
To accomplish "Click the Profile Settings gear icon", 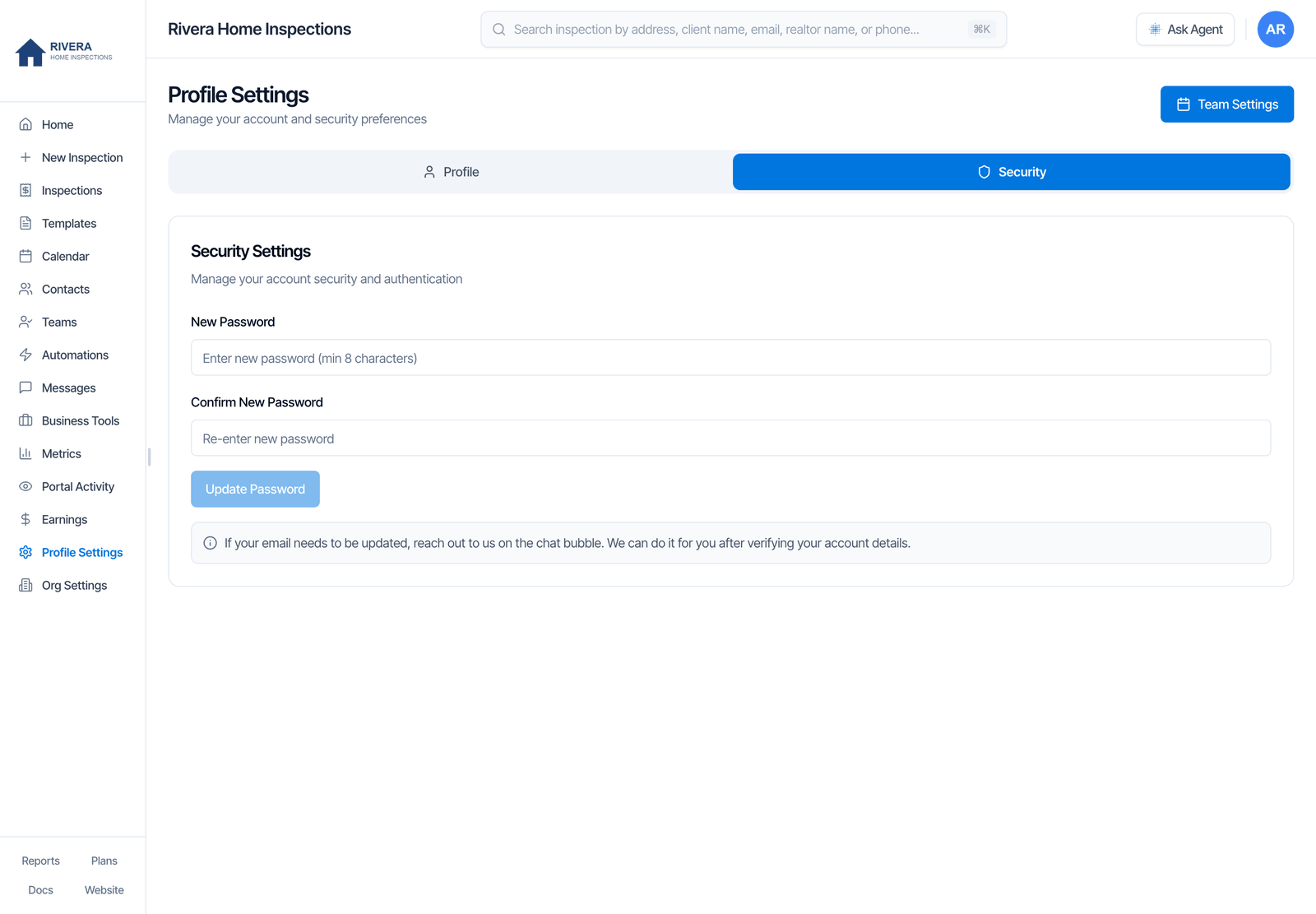I will click(25, 552).
